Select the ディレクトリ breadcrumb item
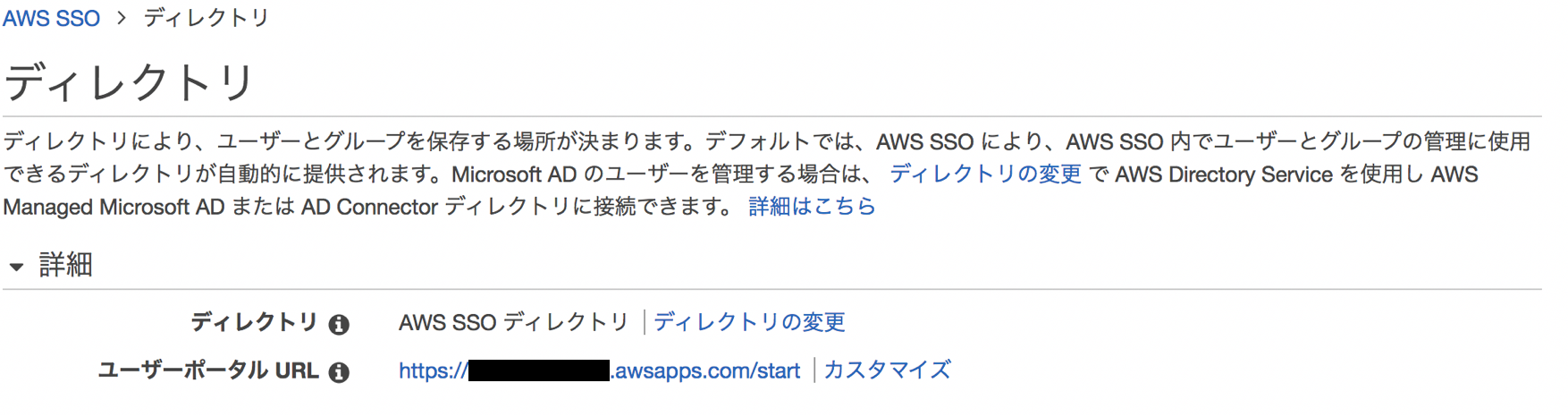Image resolution: width=1568 pixels, height=417 pixels. pyautogui.click(x=206, y=18)
